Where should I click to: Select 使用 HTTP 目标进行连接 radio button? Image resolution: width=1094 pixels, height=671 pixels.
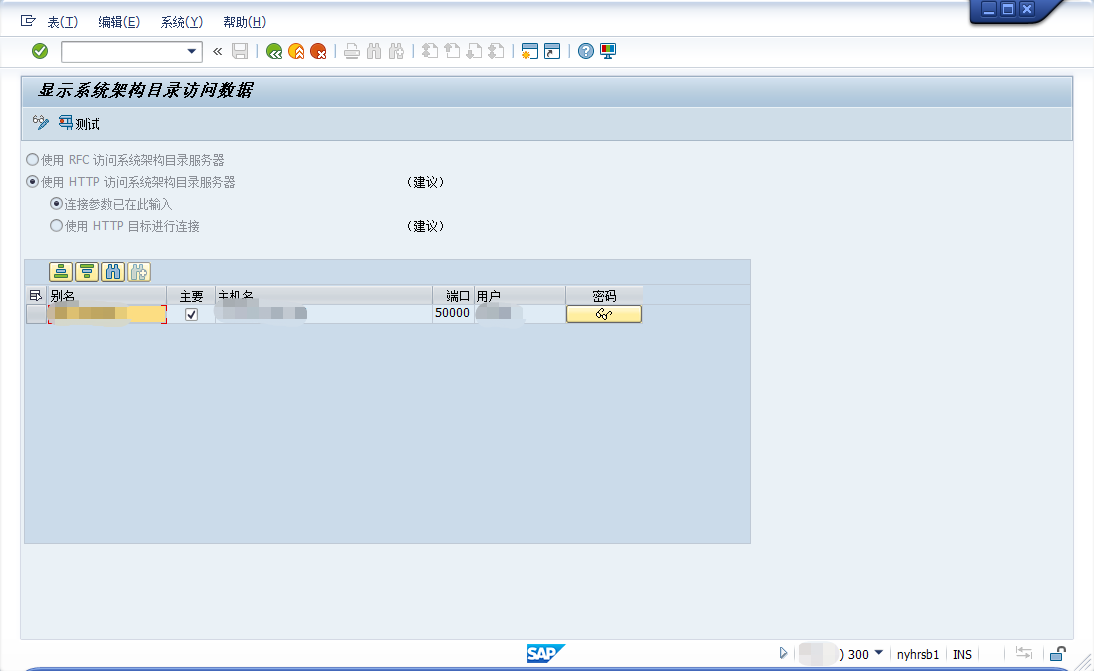57,225
